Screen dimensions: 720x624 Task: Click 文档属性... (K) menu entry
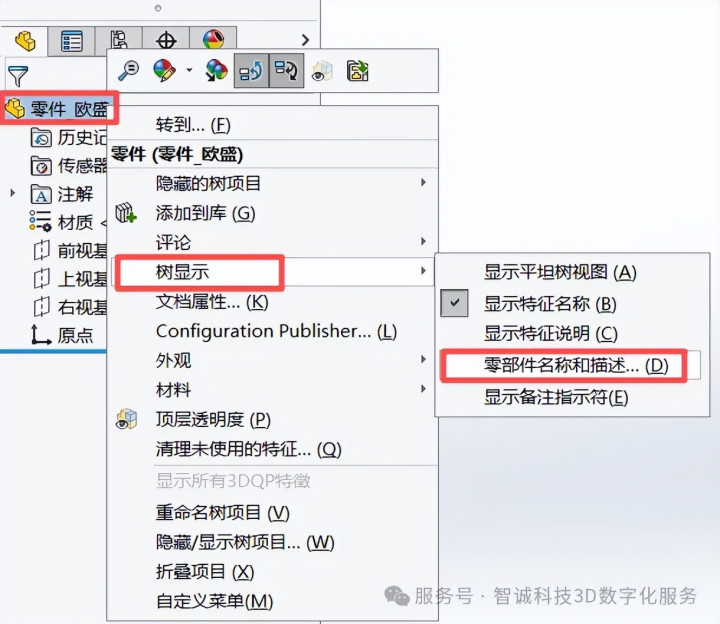(212, 302)
